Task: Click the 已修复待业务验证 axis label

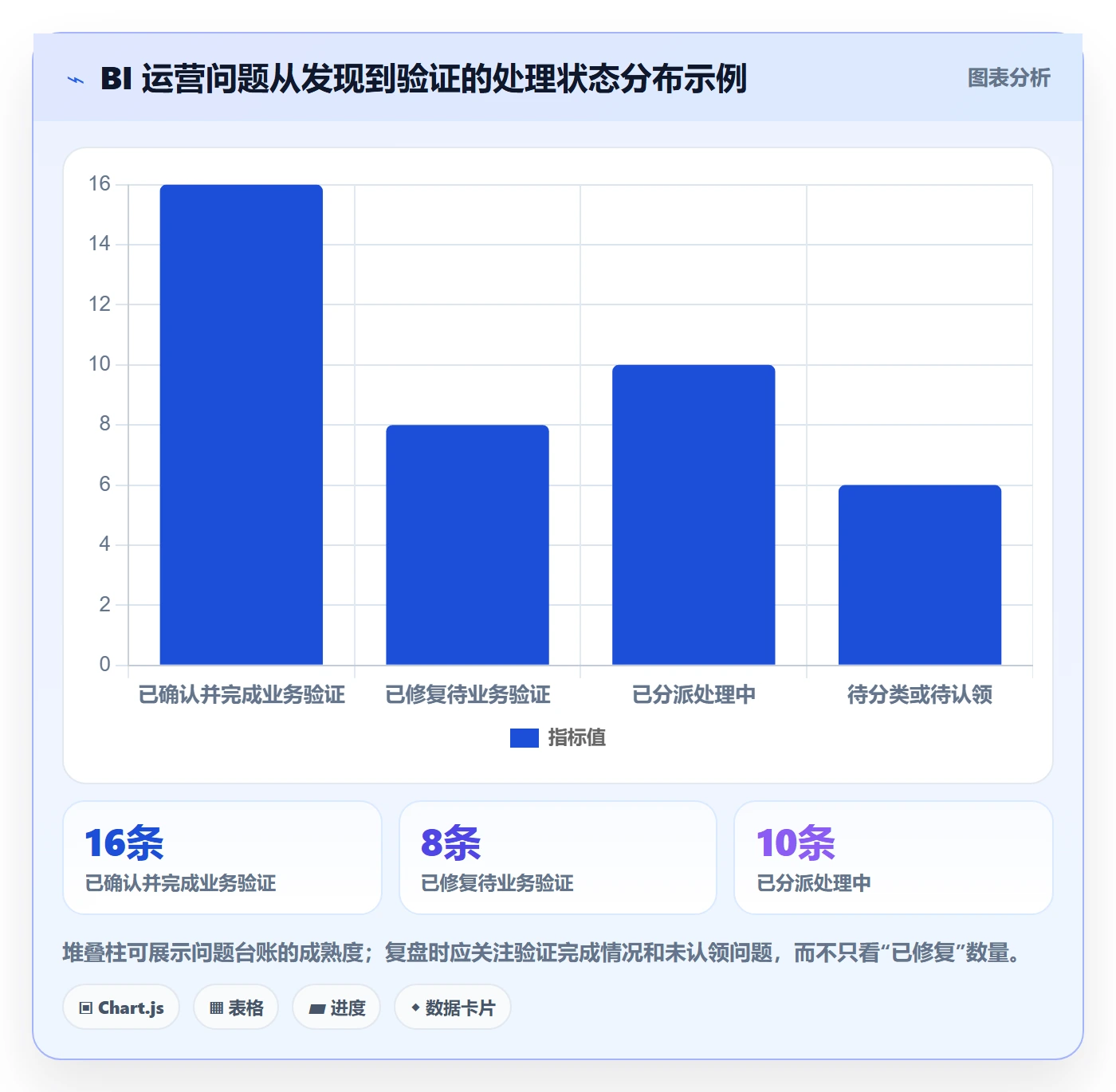Action: pyautogui.click(x=467, y=695)
